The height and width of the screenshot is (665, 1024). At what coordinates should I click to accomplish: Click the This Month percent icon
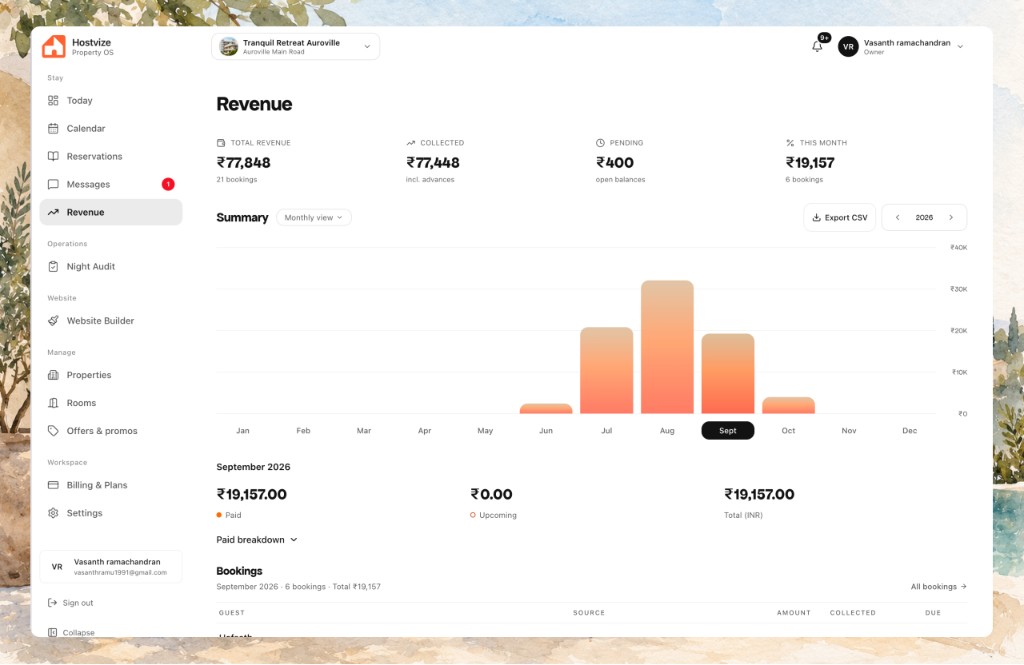click(790, 142)
